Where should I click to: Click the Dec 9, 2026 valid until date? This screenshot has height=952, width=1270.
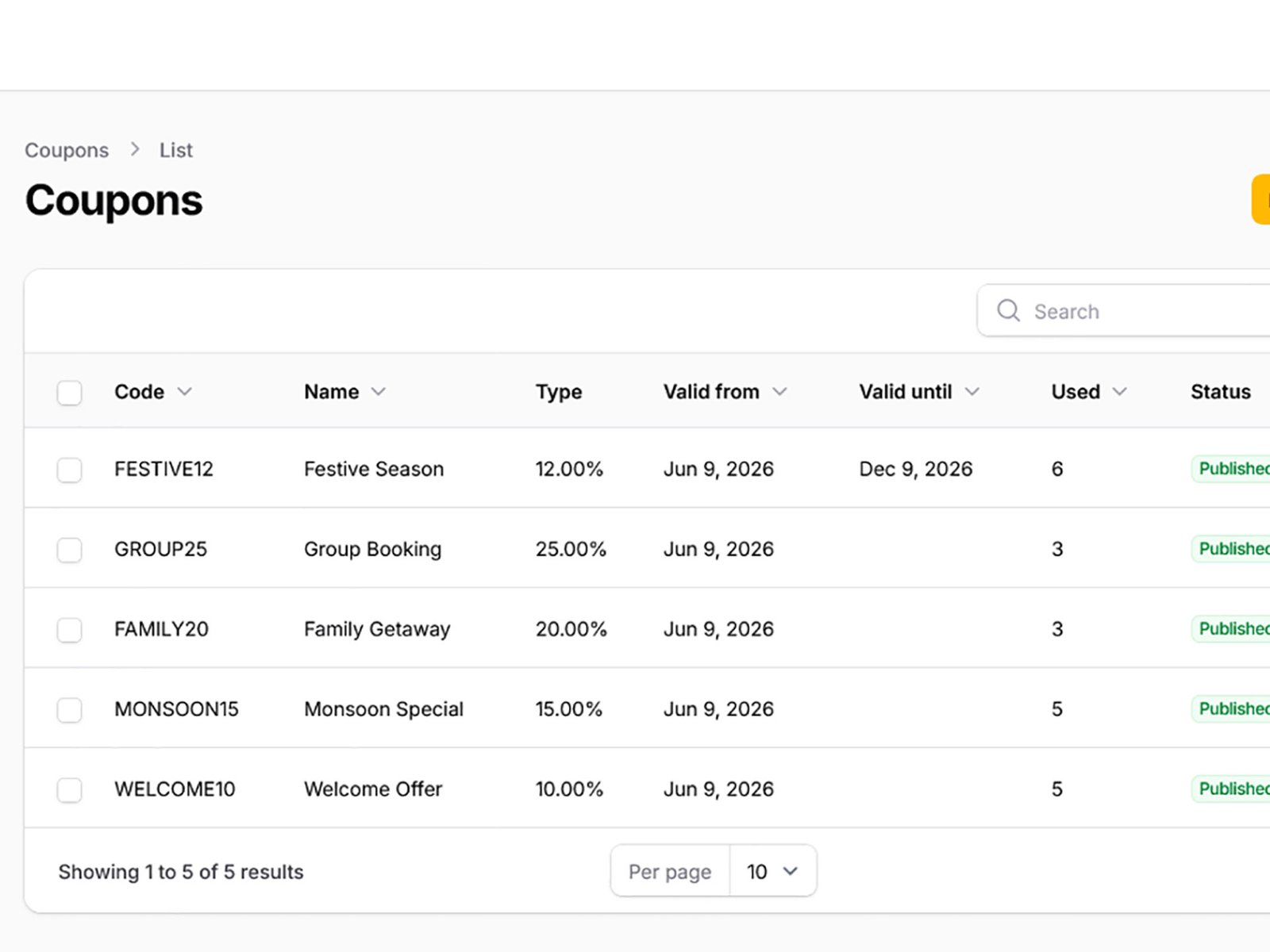915,469
